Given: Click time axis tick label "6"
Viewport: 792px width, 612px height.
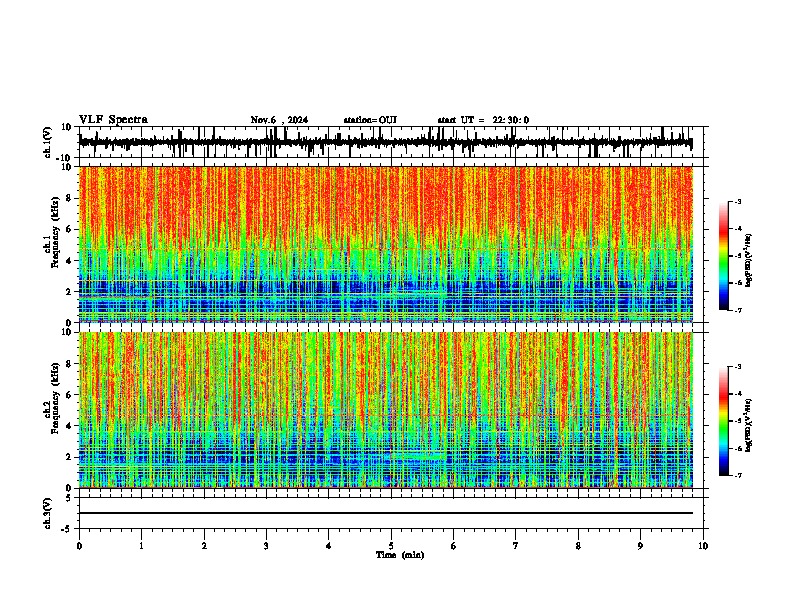Looking at the screenshot, I should click(x=454, y=546).
